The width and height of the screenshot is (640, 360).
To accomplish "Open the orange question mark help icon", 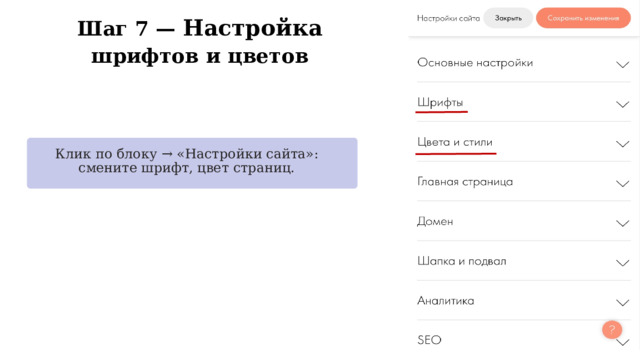I will click(x=612, y=330).
